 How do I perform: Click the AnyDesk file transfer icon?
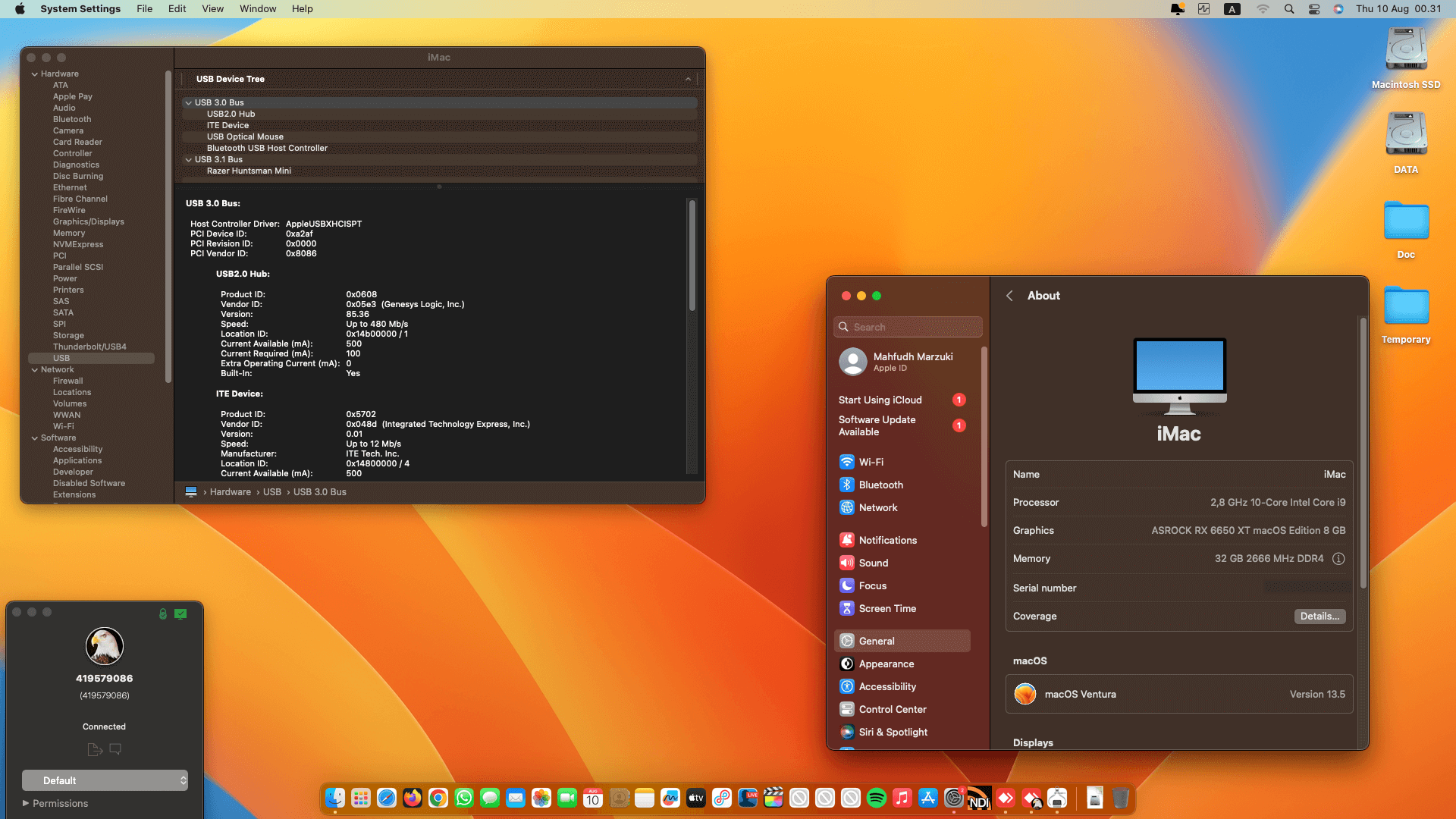[x=95, y=749]
